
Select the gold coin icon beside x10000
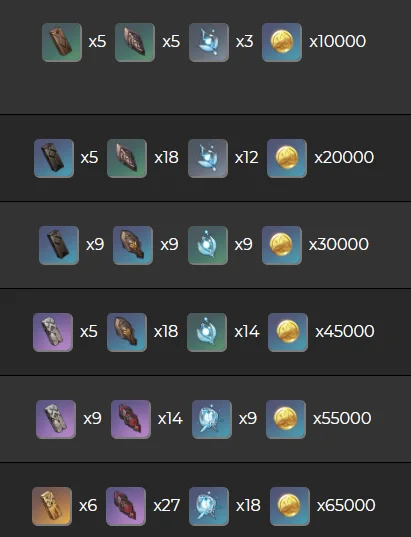(x=282, y=42)
